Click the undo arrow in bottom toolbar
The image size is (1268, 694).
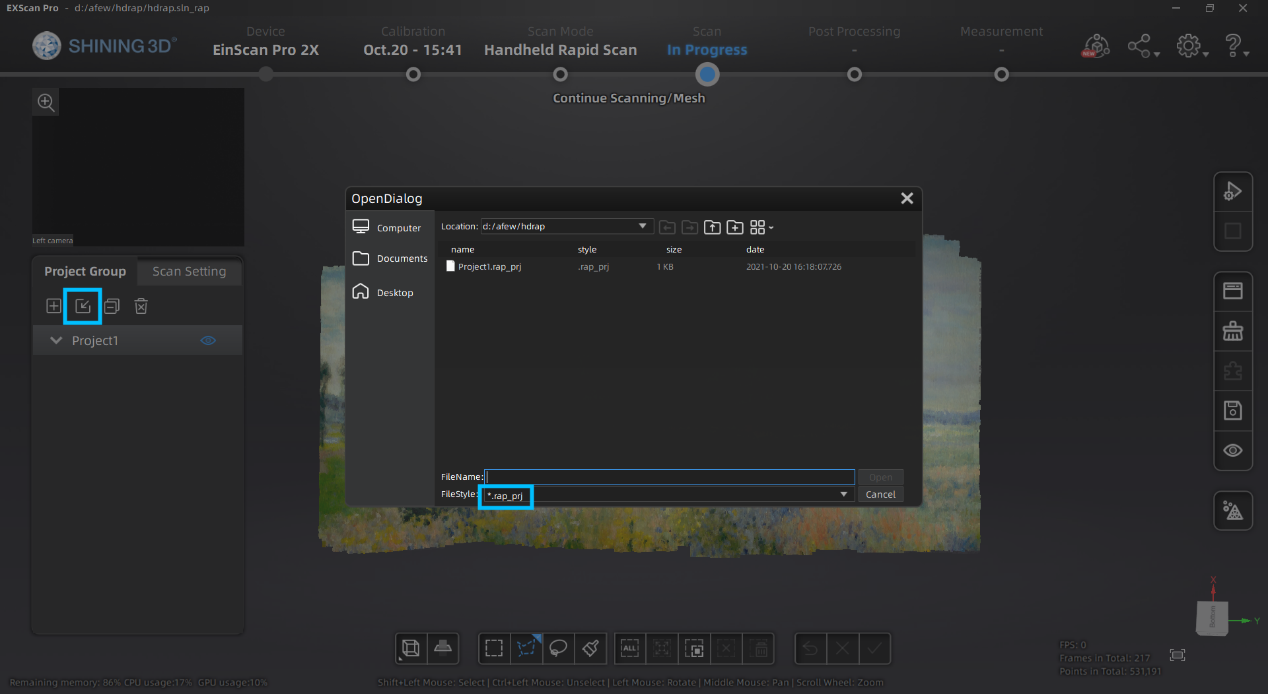(x=811, y=648)
